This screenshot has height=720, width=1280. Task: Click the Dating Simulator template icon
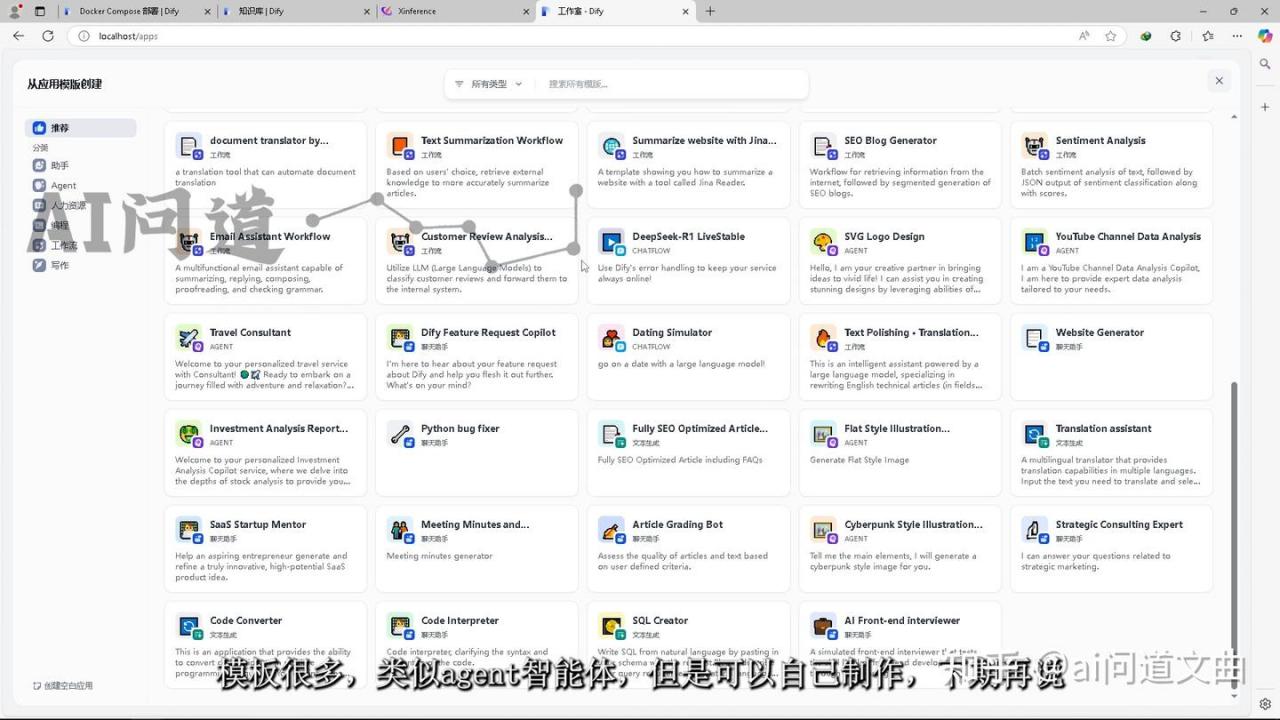click(x=612, y=338)
